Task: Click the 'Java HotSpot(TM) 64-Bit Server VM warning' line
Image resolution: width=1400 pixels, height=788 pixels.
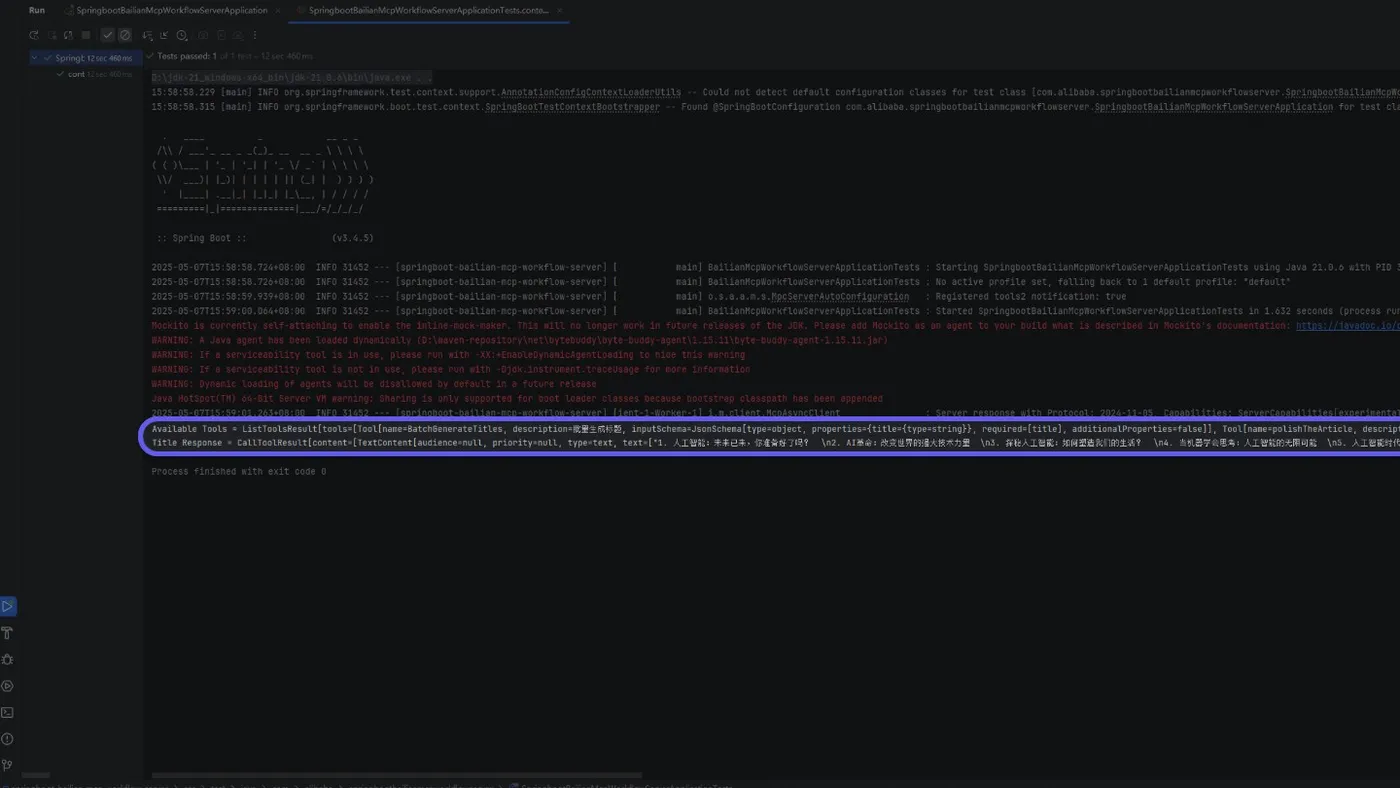Action: click(x=517, y=398)
